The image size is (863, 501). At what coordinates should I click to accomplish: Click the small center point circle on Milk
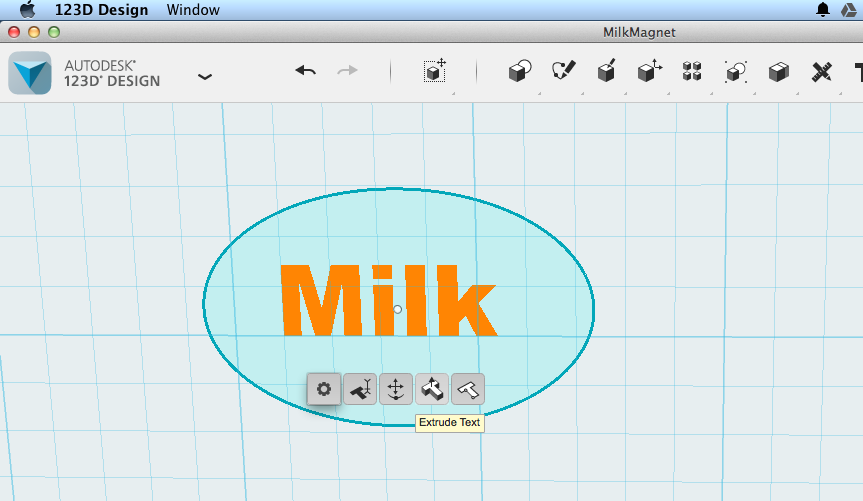pyautogui.click(x=397, y=309)
